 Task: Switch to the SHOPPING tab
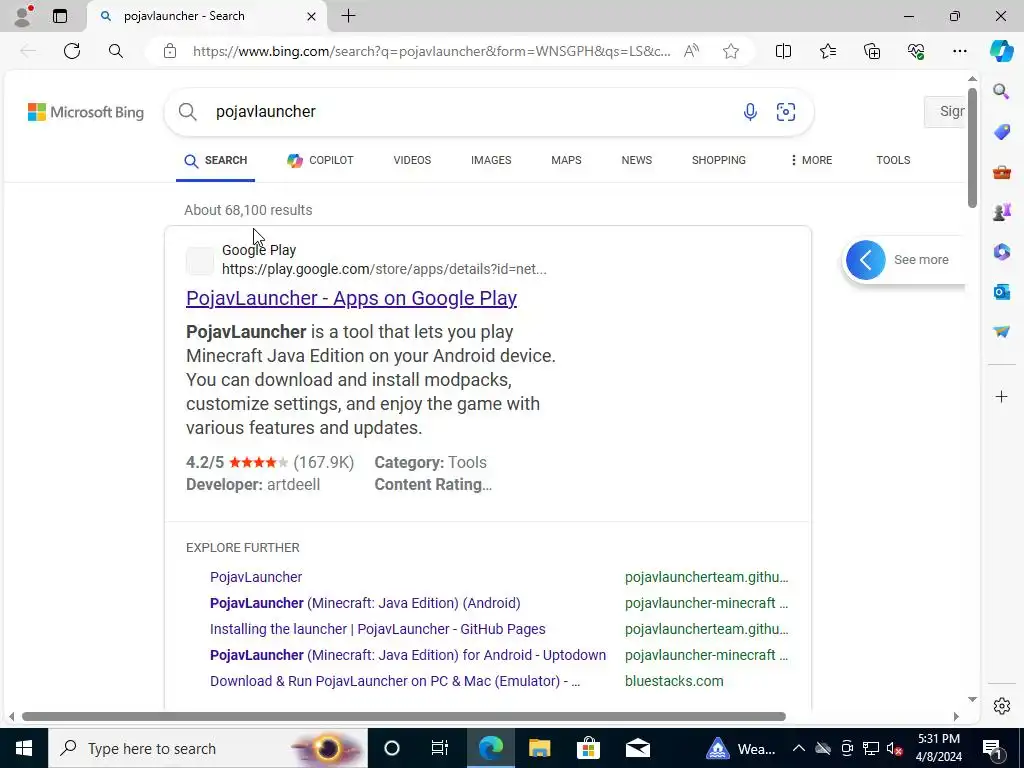point(718,161)
